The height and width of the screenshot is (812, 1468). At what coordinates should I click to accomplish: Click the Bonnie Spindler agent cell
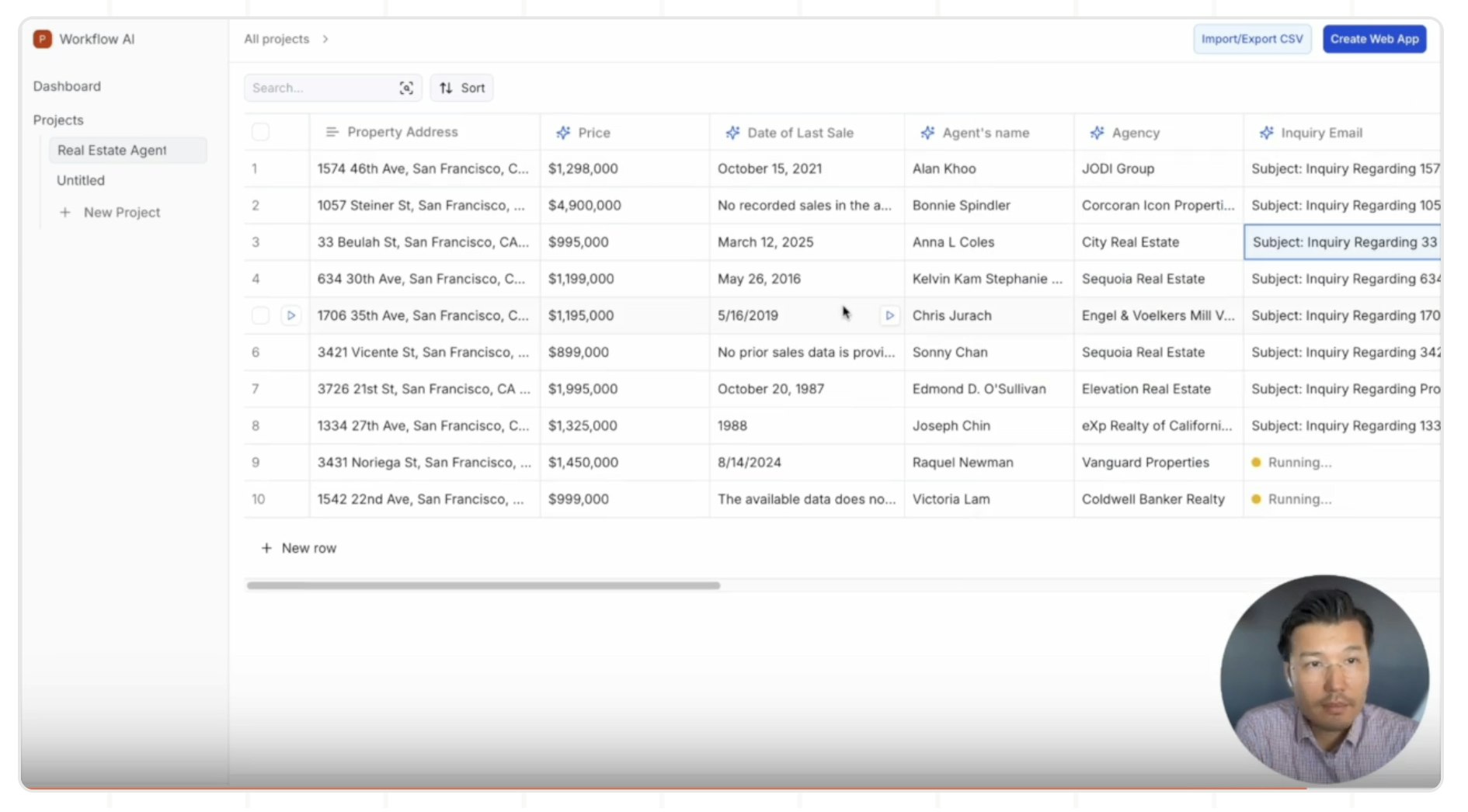click(x=990, y=205)
